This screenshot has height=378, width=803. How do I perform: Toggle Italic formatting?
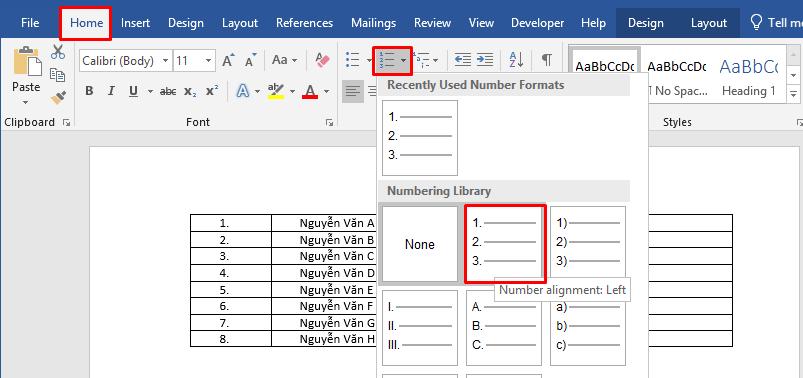click(111, 91)
